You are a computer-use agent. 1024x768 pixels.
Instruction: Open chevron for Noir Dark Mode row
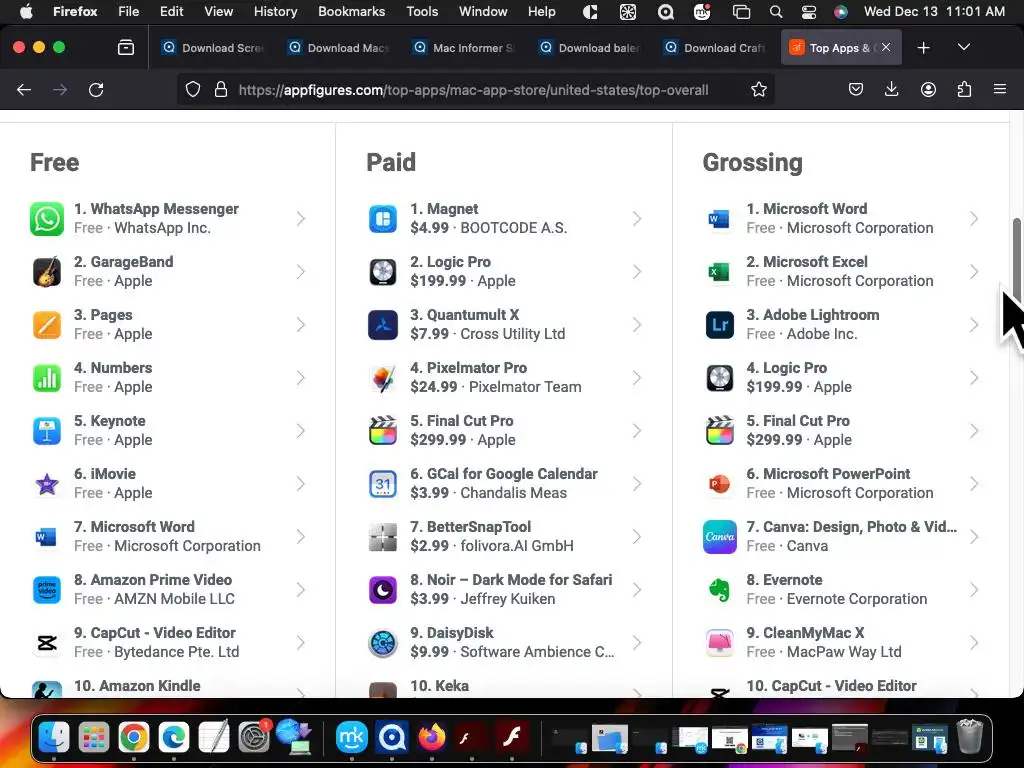(x=637, y=590)
